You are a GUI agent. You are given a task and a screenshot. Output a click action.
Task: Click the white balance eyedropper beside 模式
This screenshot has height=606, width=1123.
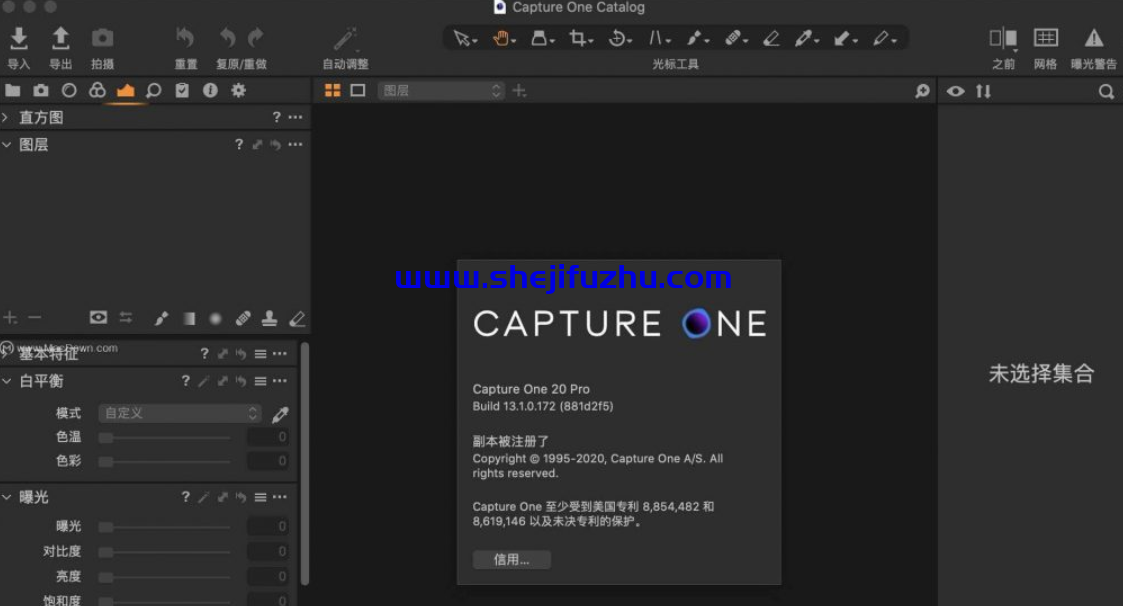coord(281,414)
